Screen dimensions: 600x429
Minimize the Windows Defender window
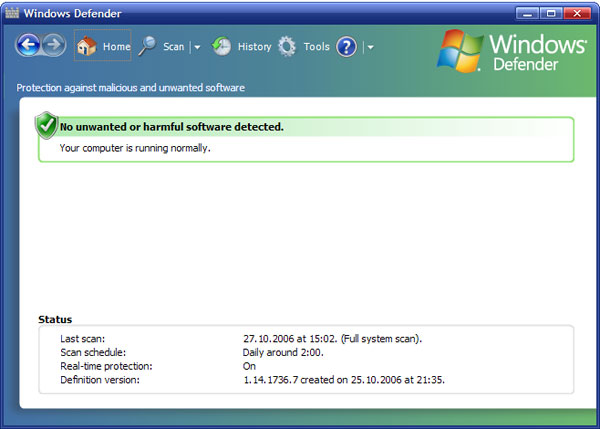[x=527, y=13]
